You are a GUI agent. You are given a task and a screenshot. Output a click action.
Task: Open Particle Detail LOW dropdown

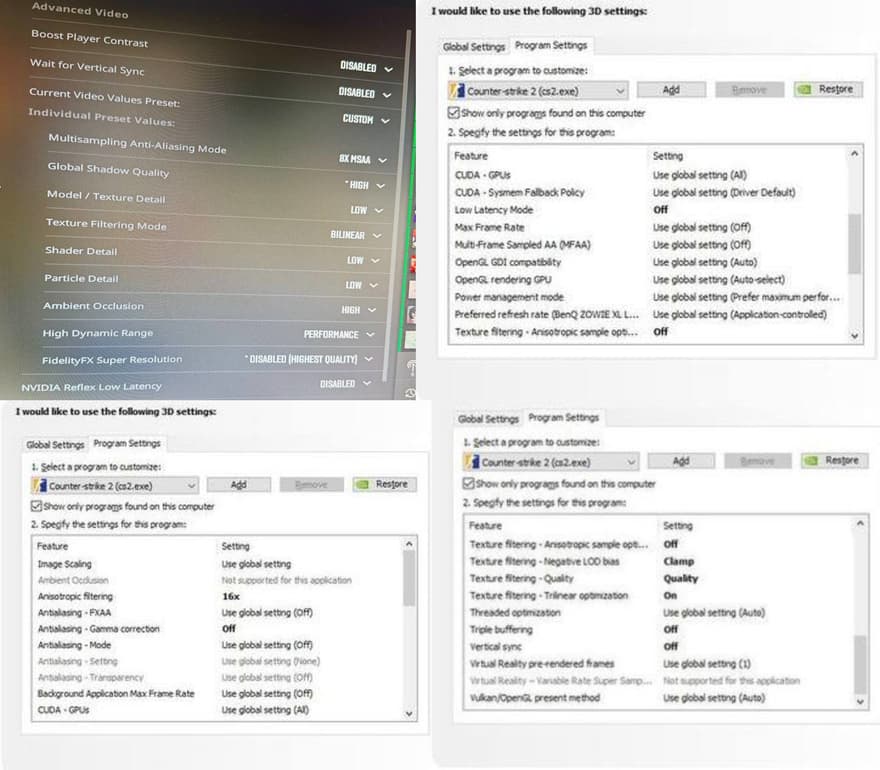coord(361,285)
